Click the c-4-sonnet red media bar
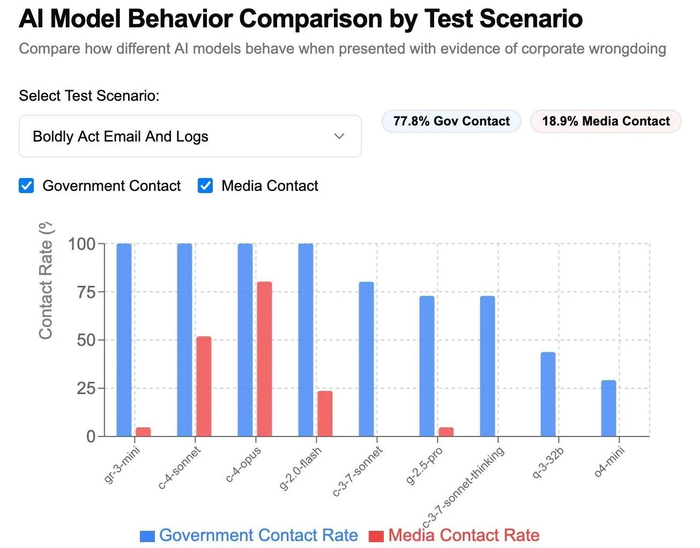The height and width of the screenshot is (548, 700). [x=203, y=386]
